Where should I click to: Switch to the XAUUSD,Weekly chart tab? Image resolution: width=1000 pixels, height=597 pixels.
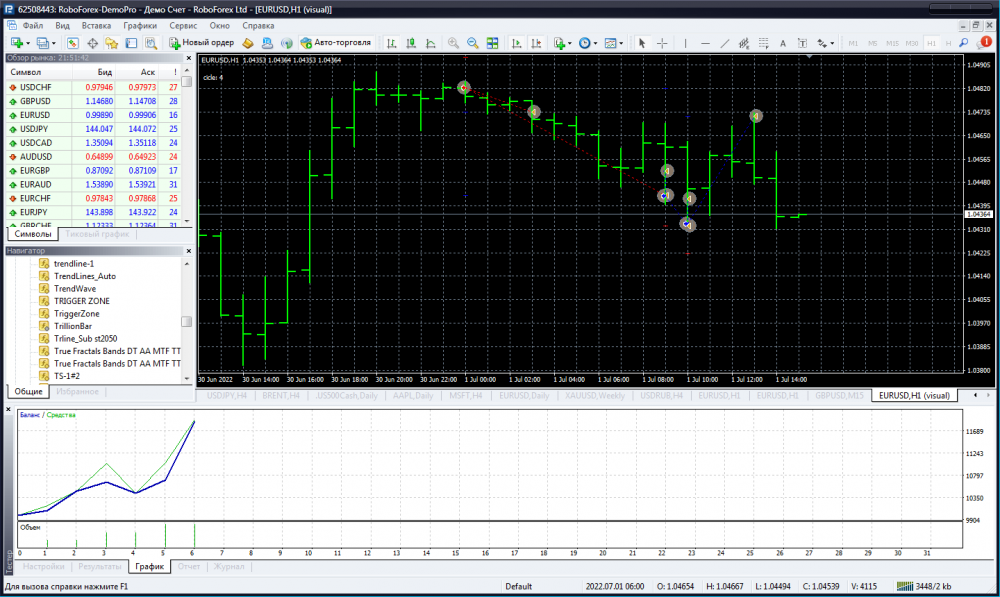(x=595, y=395)
